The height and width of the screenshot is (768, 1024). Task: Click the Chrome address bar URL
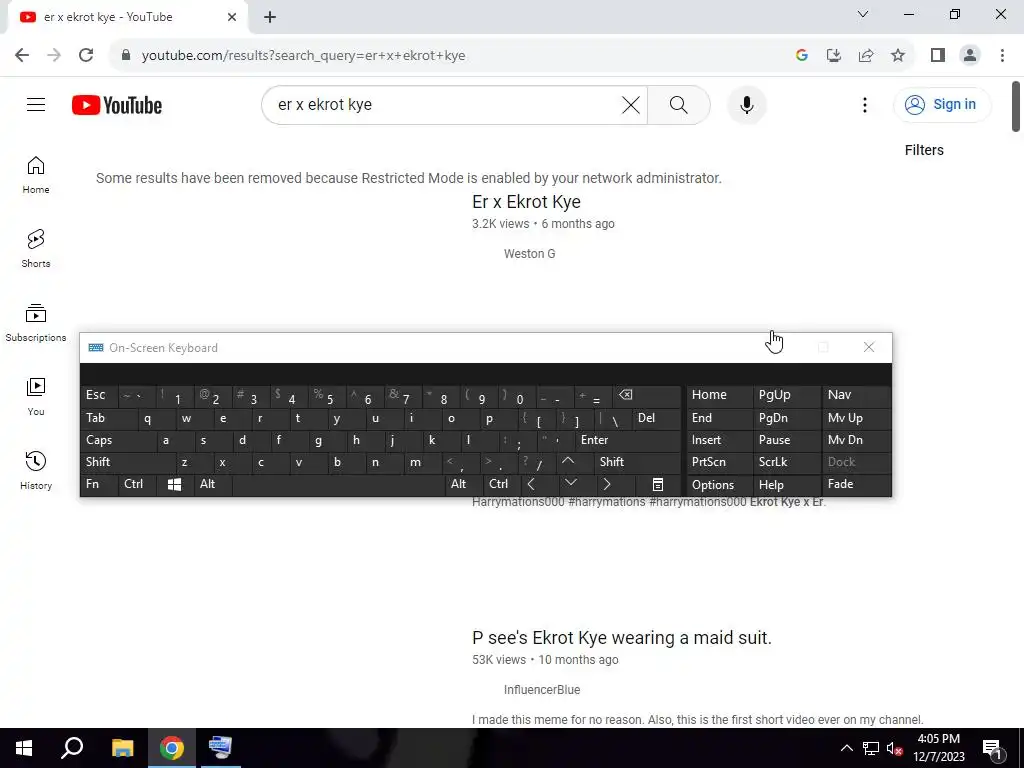pyautogui.click(x=303, y=56)
